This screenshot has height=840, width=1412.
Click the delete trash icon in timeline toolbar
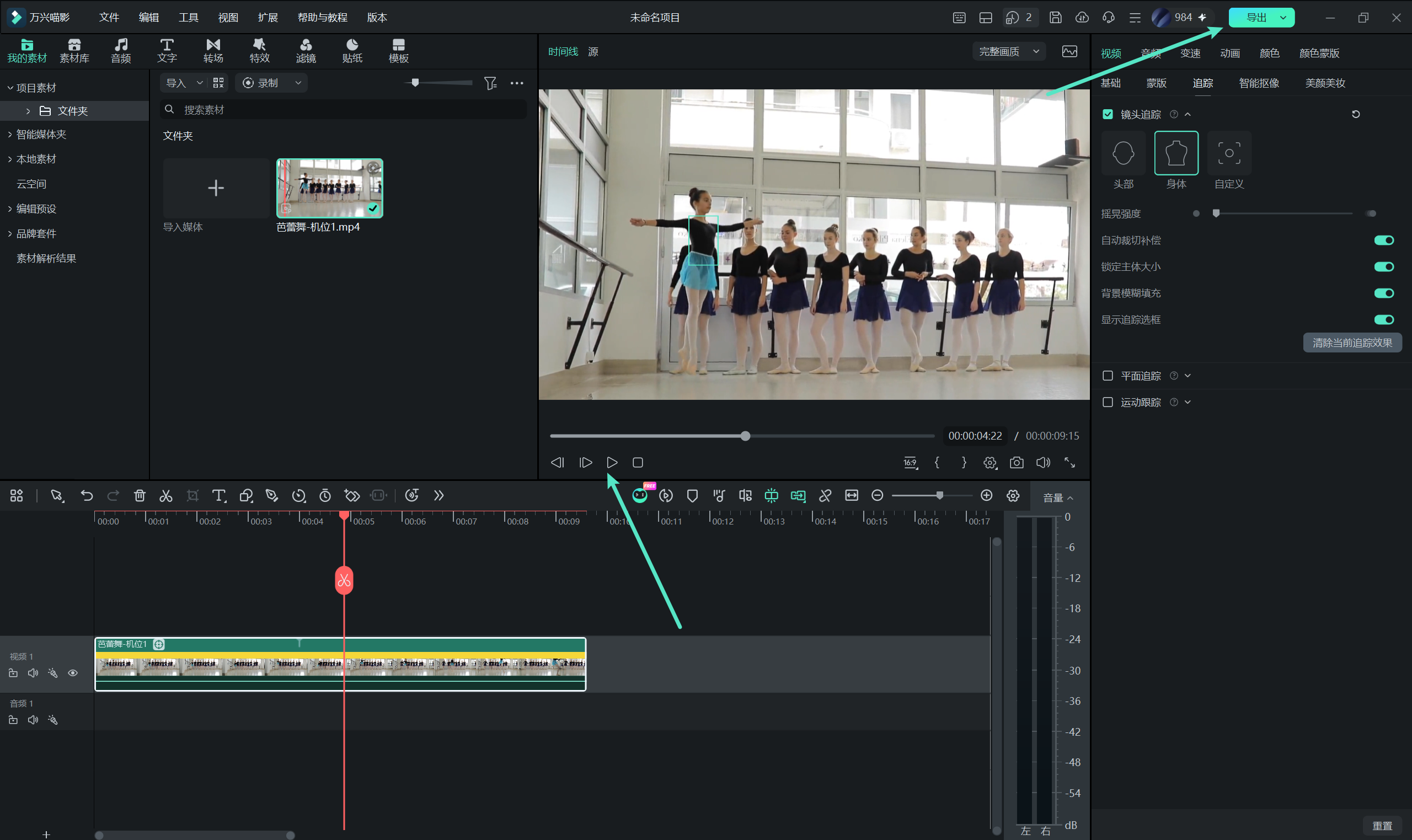coord(140,496)
